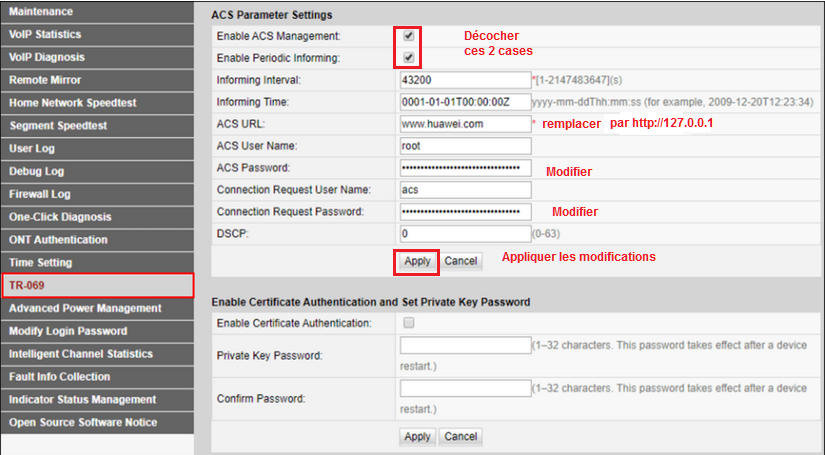The image size is (825, 455).
Task: Select Firewall Log sidebar item
Action: (x=97, y=194)
